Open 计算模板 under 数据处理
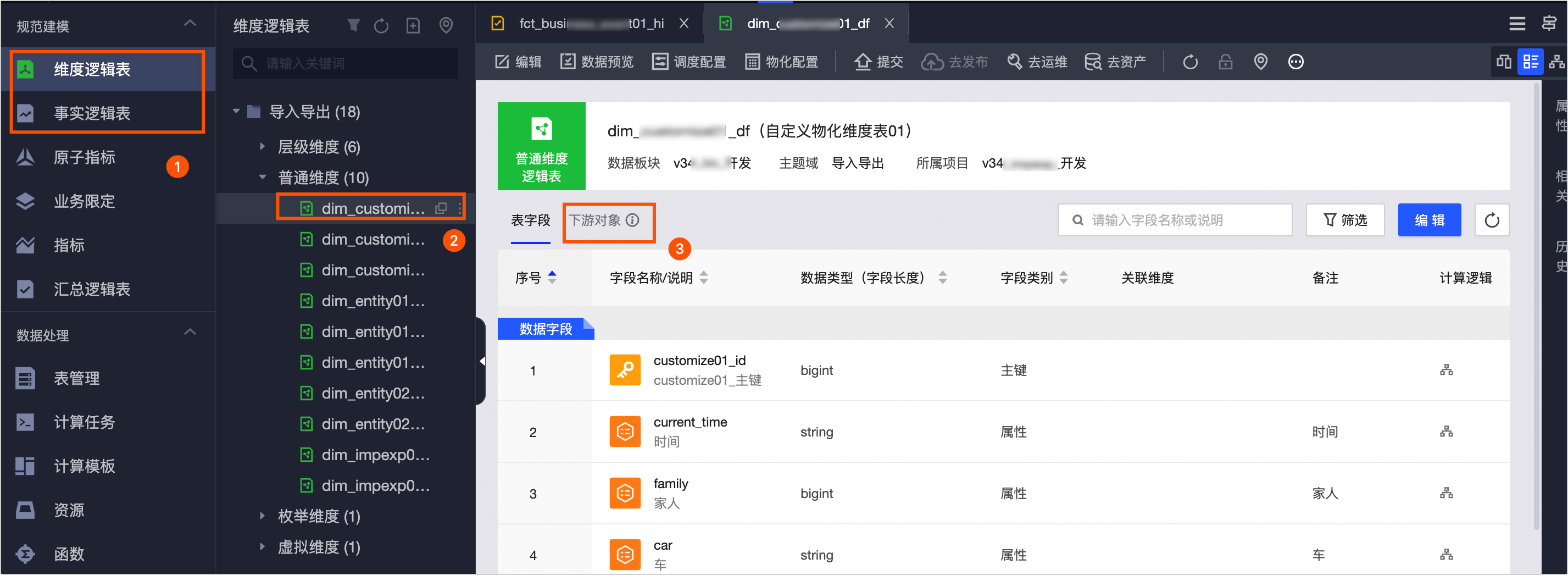The width and height of the screenshot is (1568, 575). [x=84, y=466]
